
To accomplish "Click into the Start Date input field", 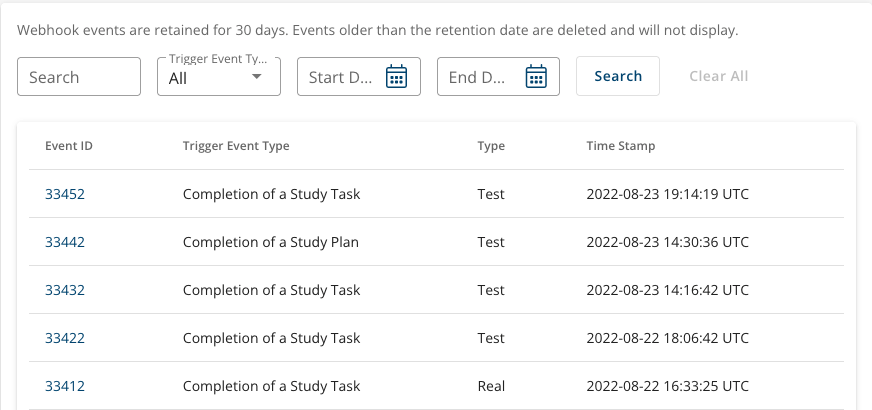I will [359, 77].
